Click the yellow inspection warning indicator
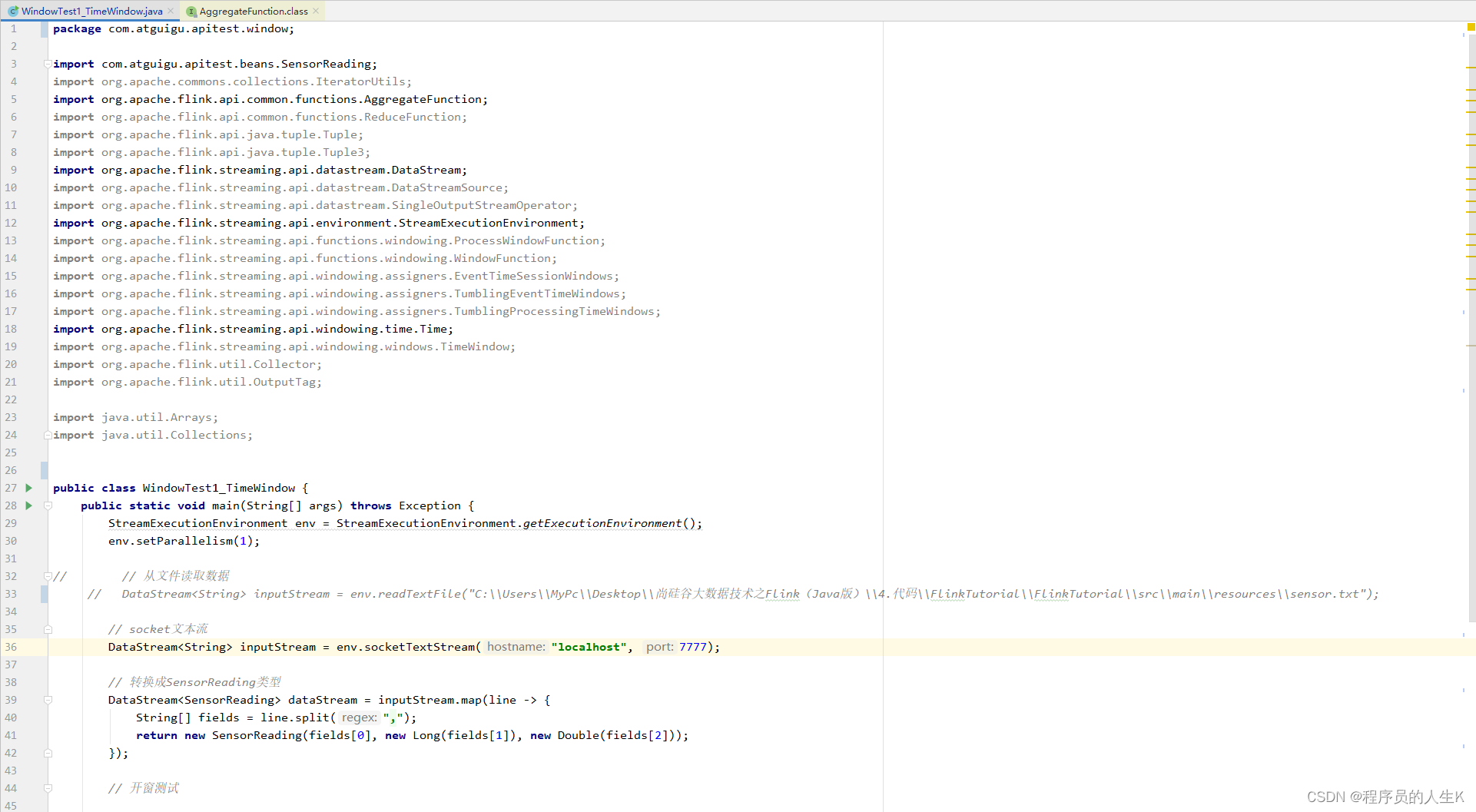The width and height of the screenshot is (1476, 812). 1471,27
